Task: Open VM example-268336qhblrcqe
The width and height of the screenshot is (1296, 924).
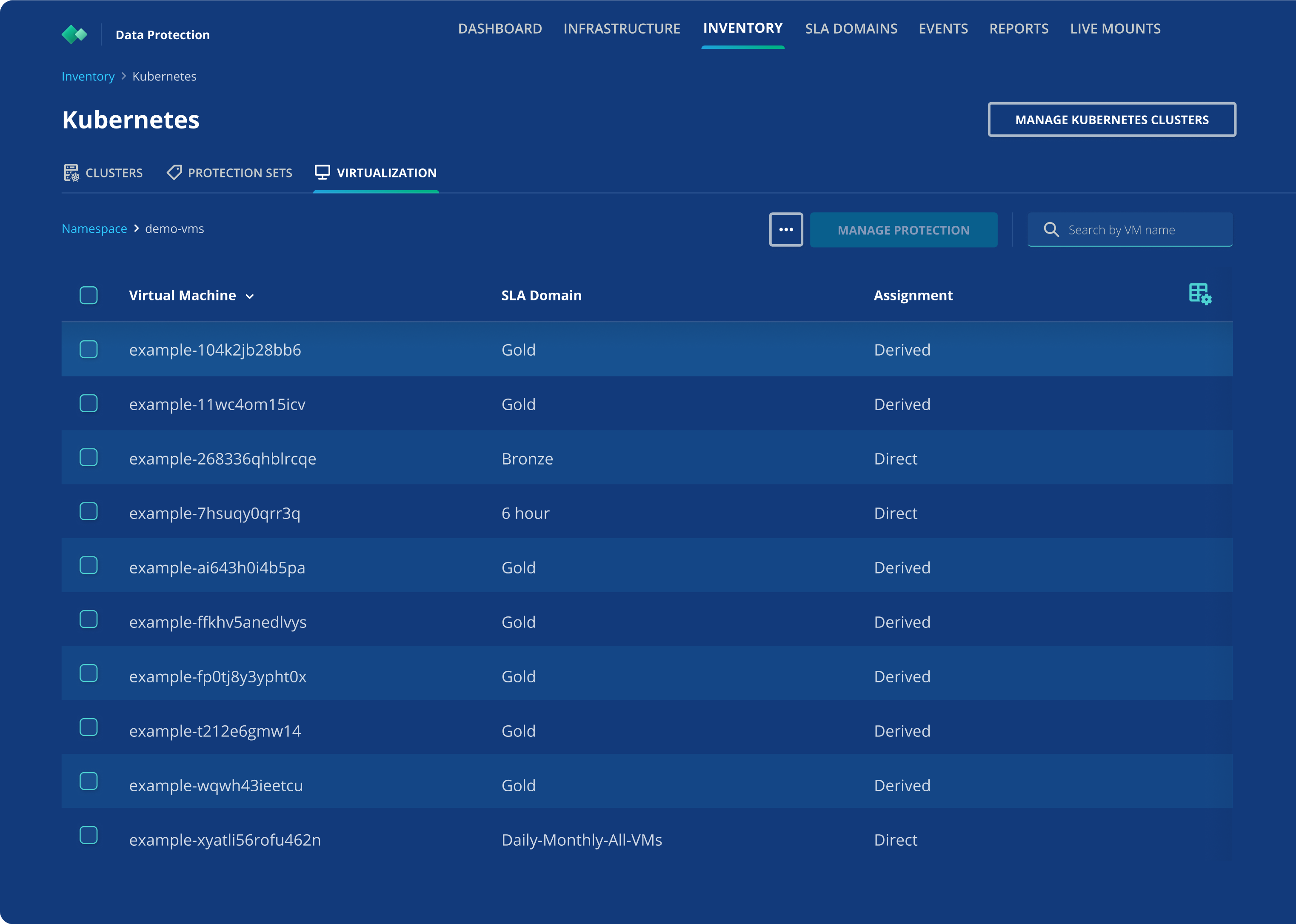Action: pyautogui.click(x=223, y=459)
